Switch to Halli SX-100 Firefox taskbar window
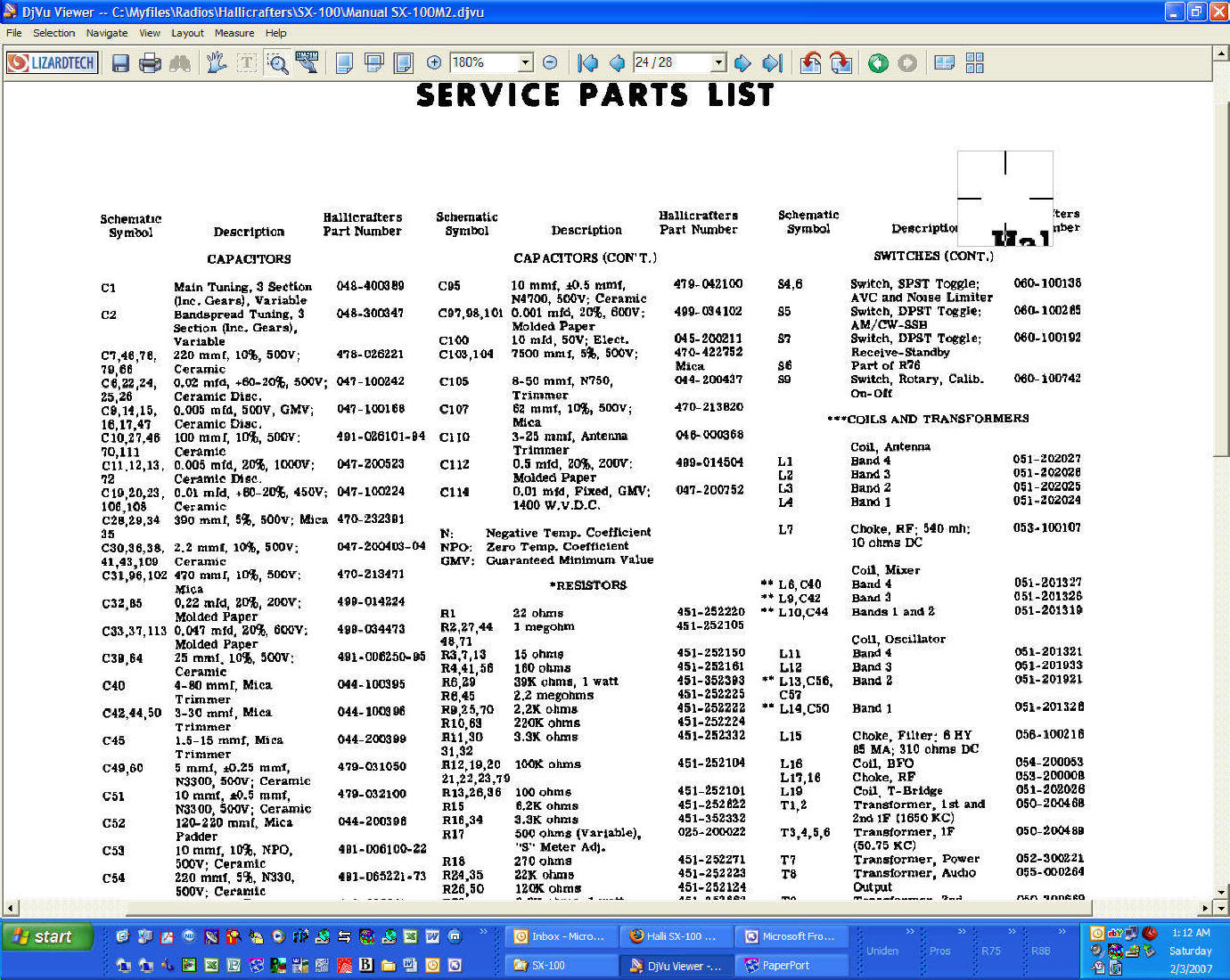The width and height of the screenshot is (1230, 980). click(677, 936)
